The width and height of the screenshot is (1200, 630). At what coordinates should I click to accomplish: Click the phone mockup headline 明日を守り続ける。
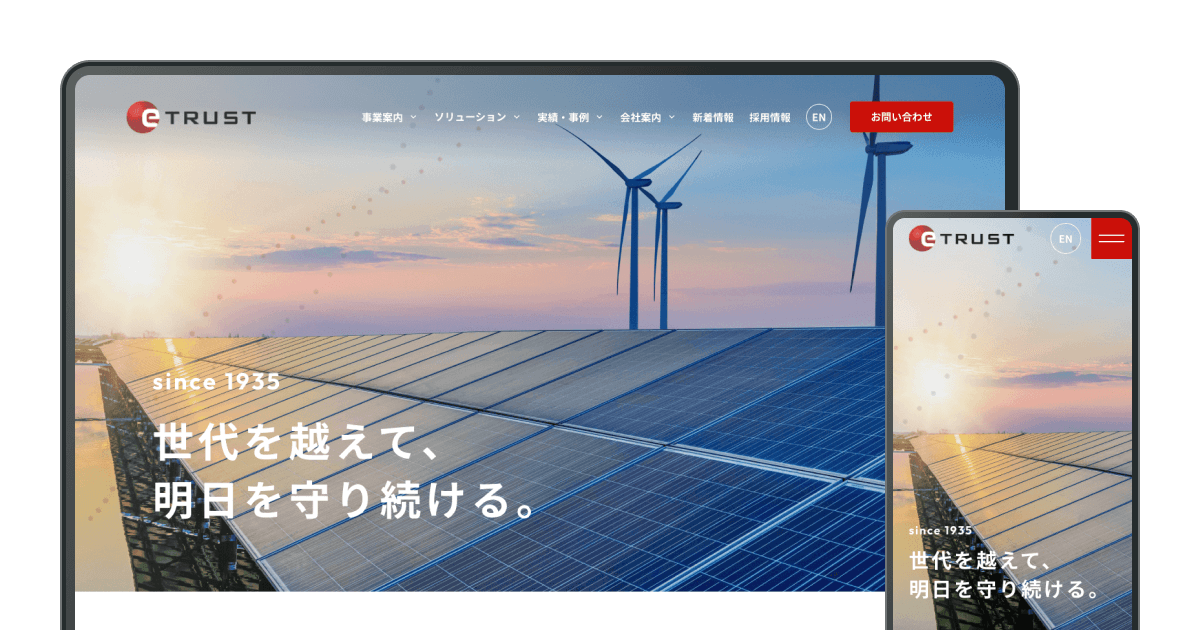pos(1007,589)
